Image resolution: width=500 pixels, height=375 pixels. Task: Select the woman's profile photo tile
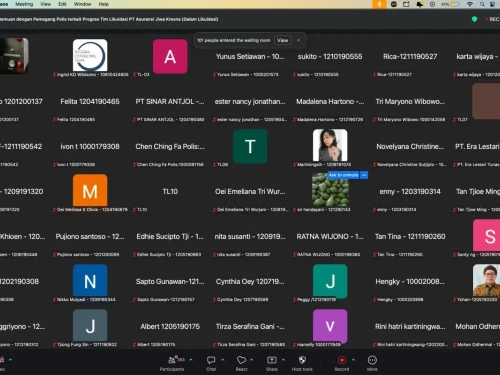tap(330, 145)
